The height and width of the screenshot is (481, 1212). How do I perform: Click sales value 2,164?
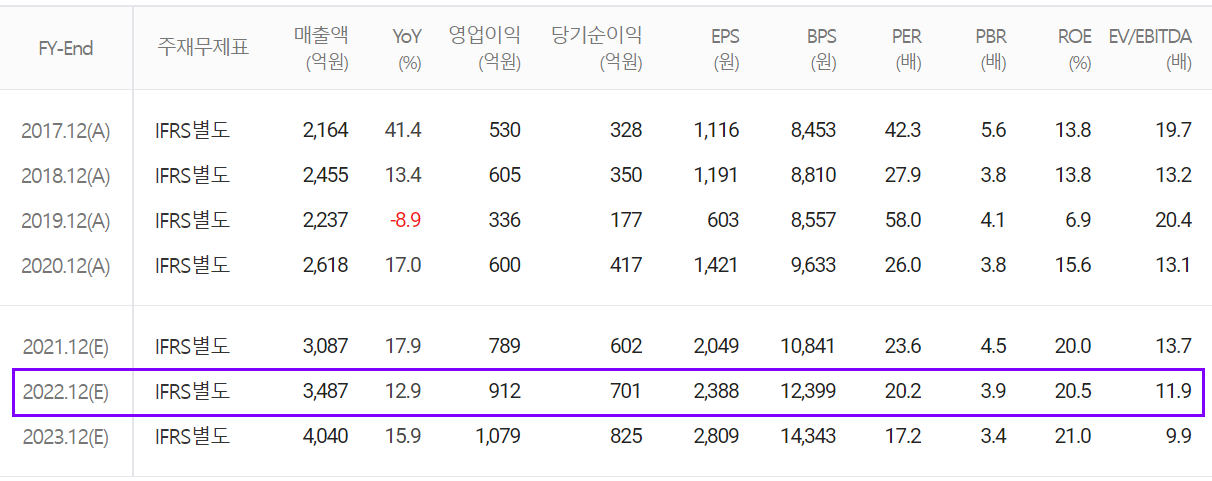coord(325,130)
